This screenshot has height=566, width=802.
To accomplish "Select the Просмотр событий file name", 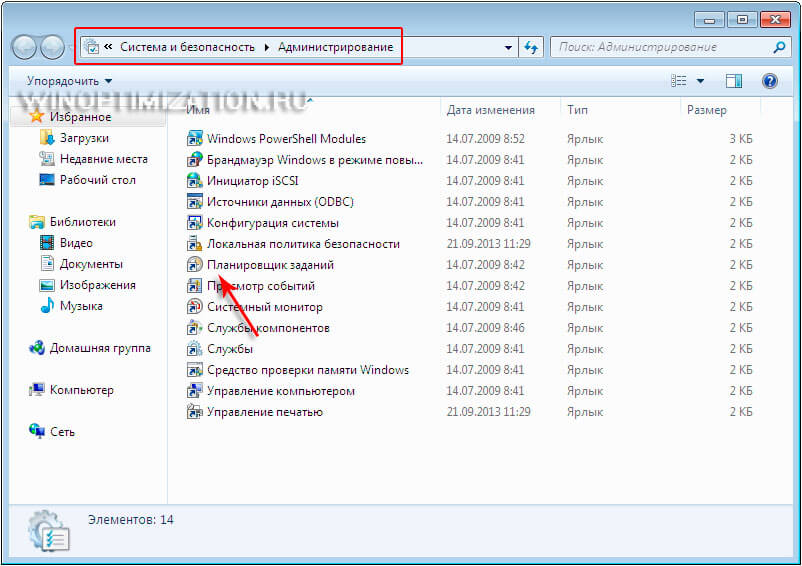I will point(261,286).
